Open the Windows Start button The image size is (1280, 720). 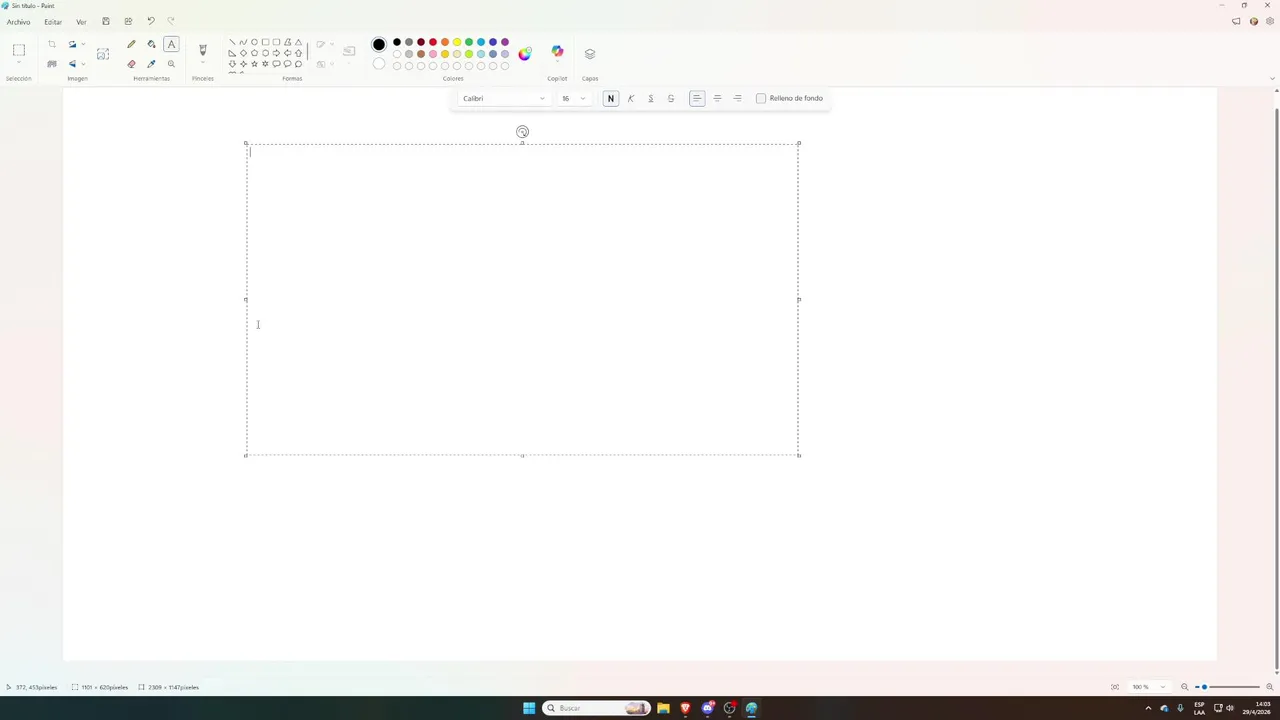click(529, 708)
